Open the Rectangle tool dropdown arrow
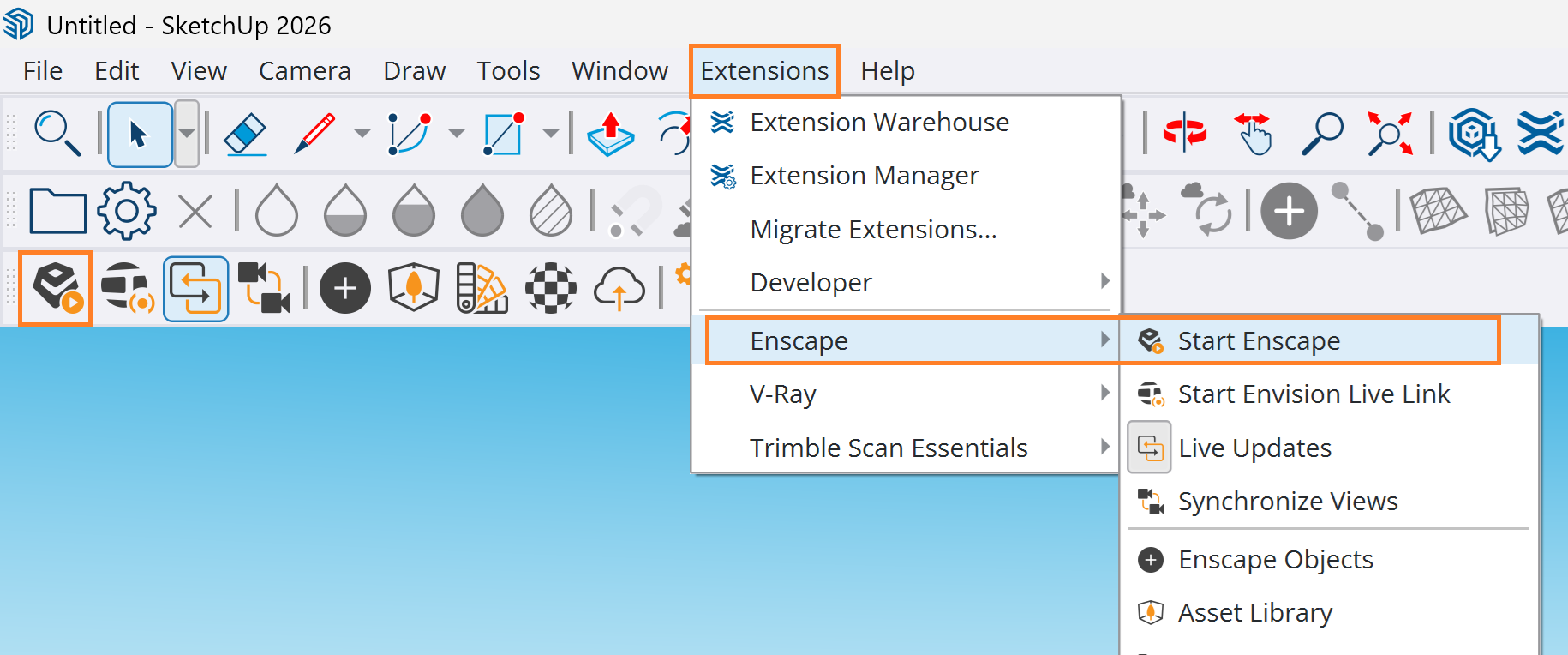The height and width of the screenshot is (655, 1568). click(x=551, y=134)
